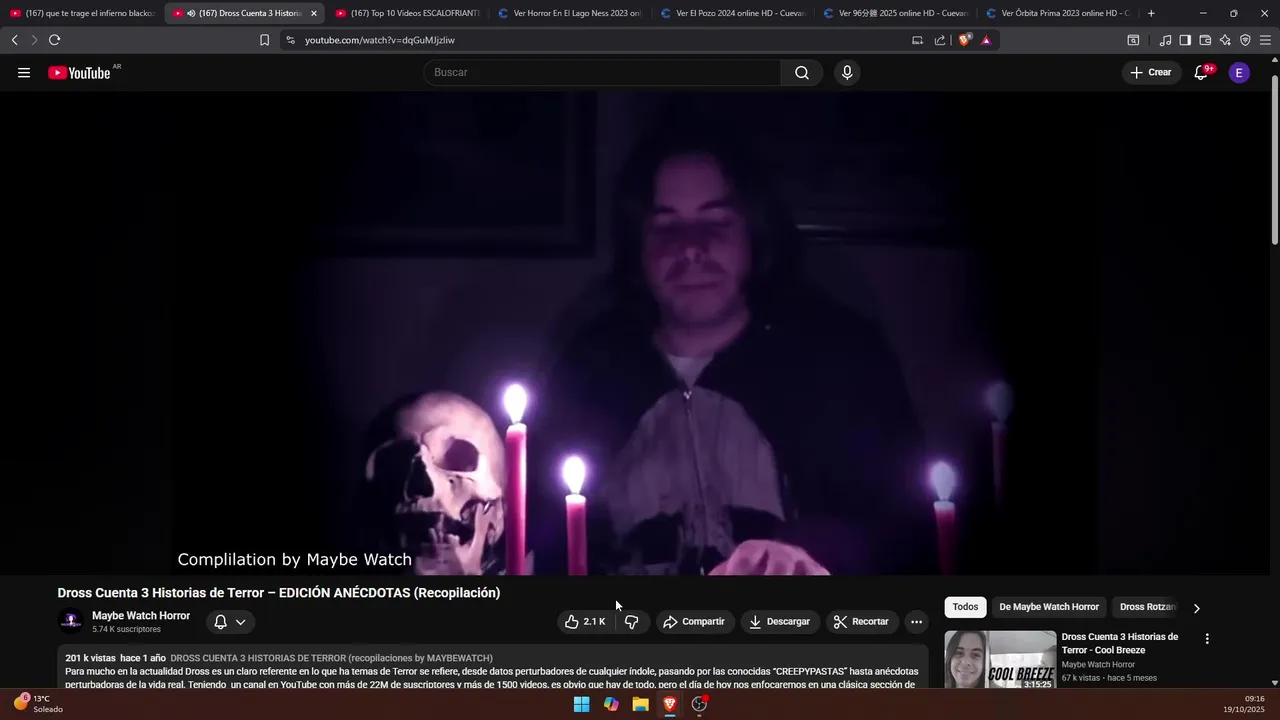Click the YouTube URL in address bar
1280x720 pixels.
380,40
